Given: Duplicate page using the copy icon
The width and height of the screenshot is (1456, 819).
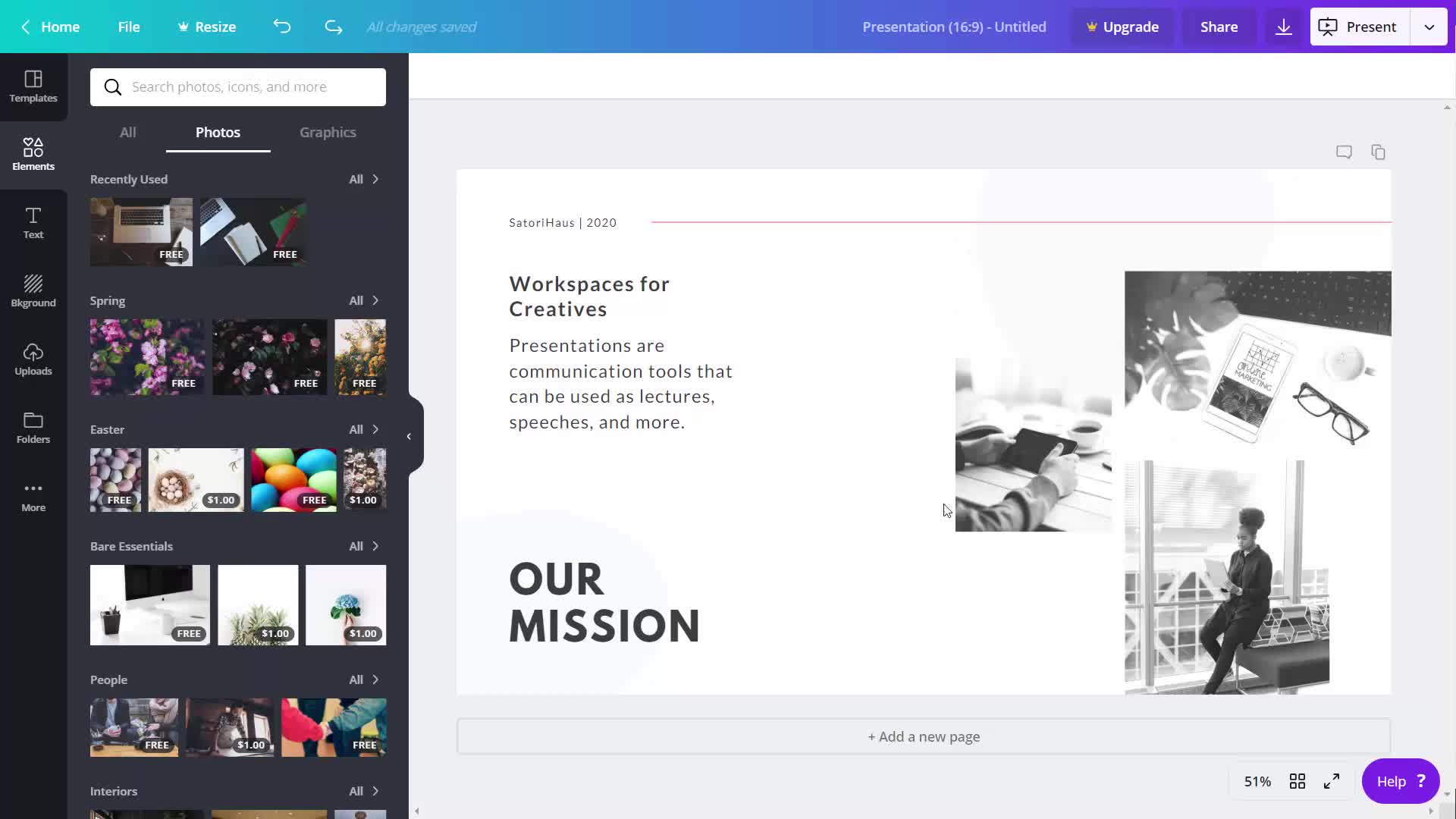Looking at the screenshot, I should [1378, 152].
